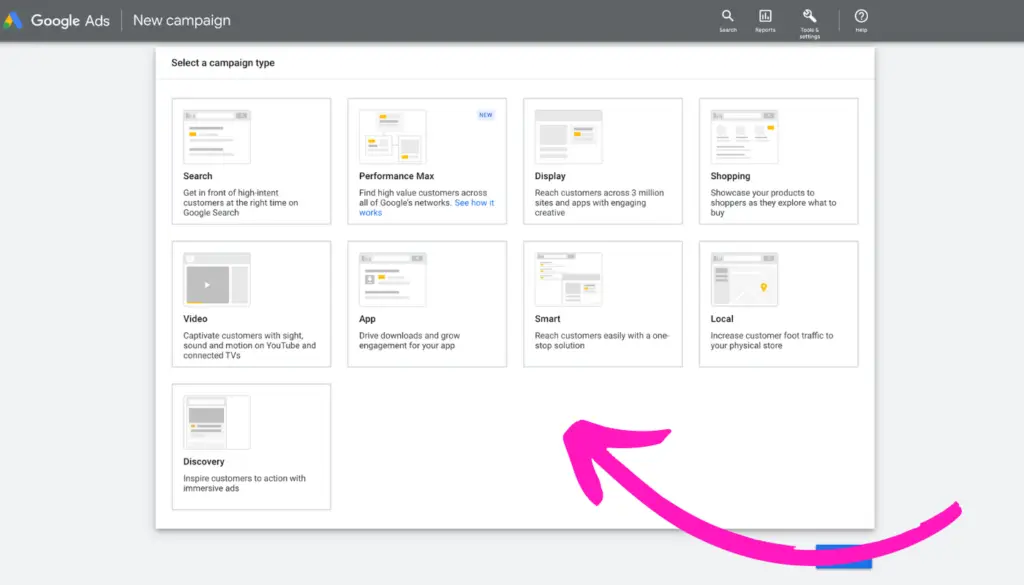The width and height of the screenshot is (1024, 585).
Task: Click the Video card play thumbnail
Action: point(208,284)
